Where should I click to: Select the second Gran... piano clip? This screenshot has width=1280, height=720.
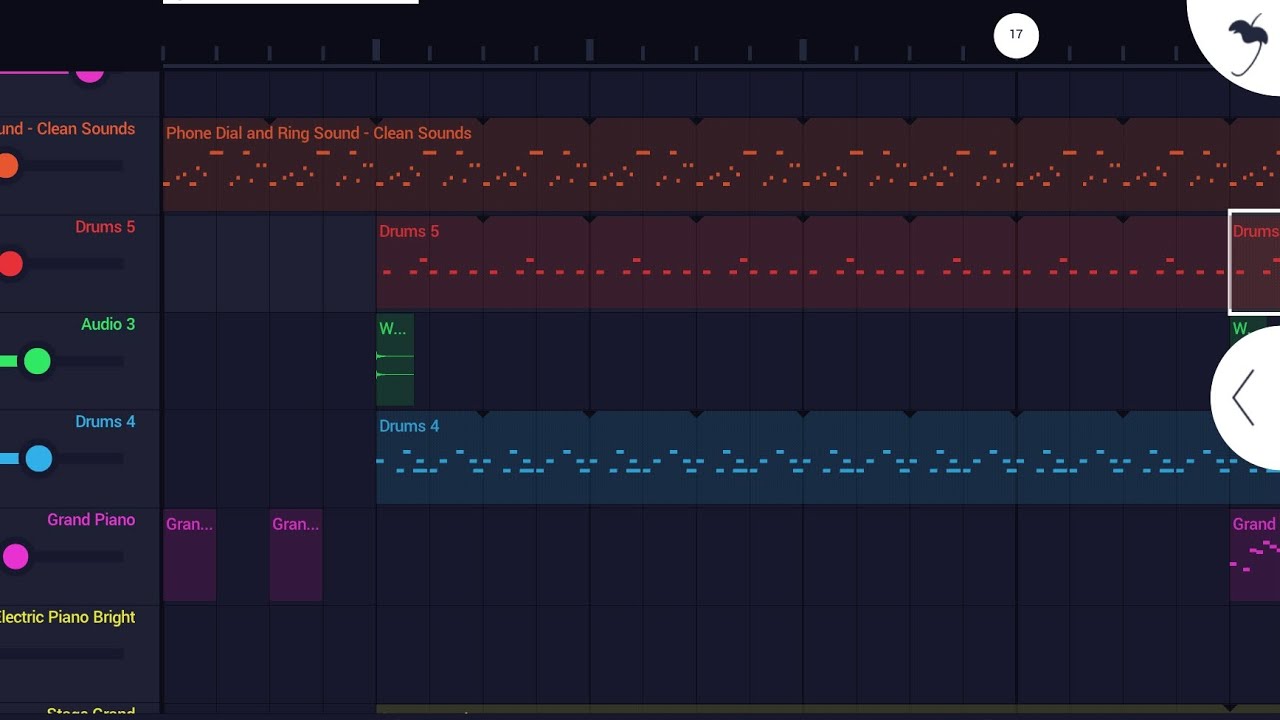tap(296, 555)
